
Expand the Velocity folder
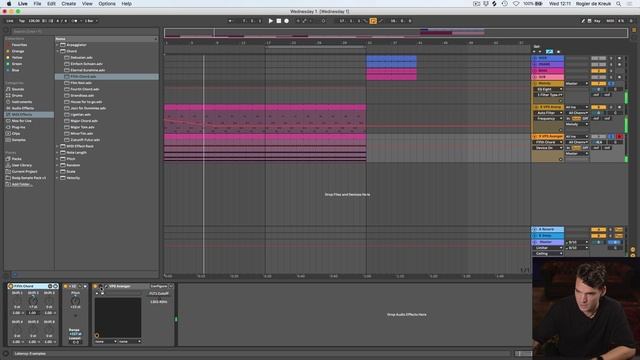pyautogui.click(x=58, y=178)
